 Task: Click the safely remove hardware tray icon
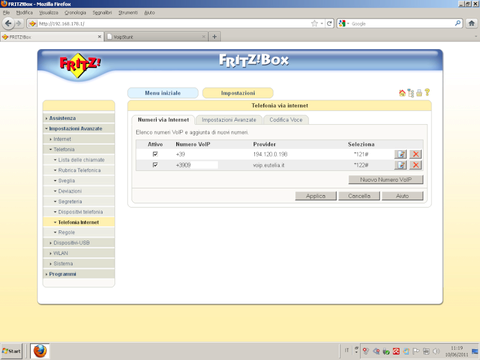[386, 351]
